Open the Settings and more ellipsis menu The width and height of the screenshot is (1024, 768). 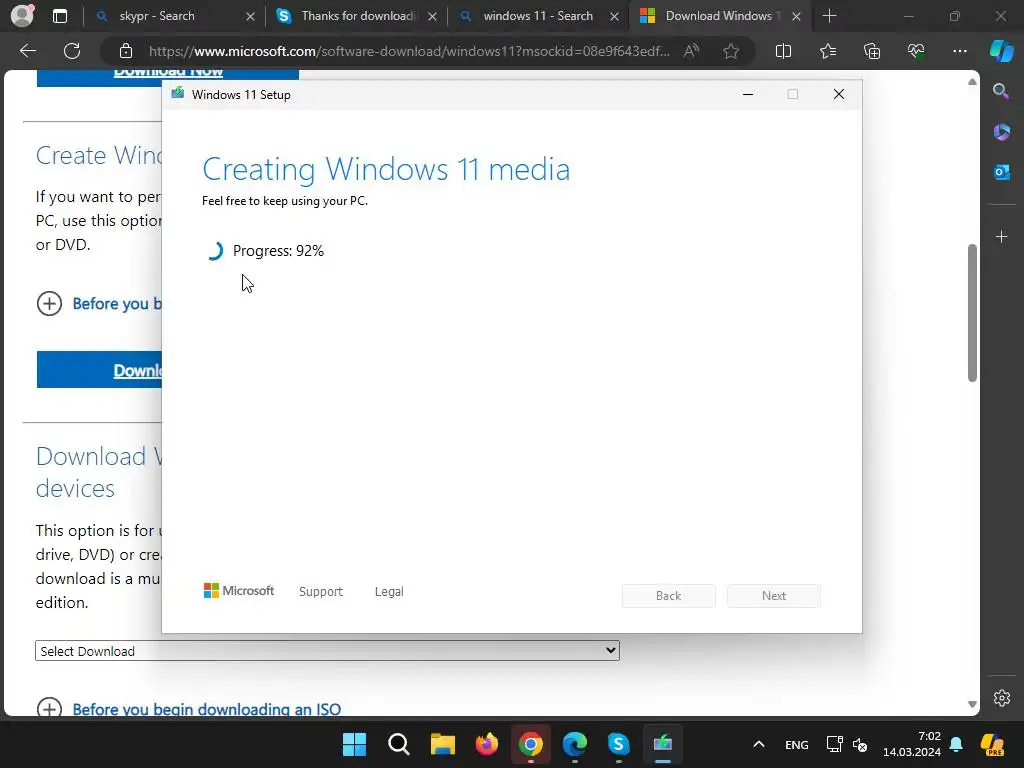click(959, 51)
